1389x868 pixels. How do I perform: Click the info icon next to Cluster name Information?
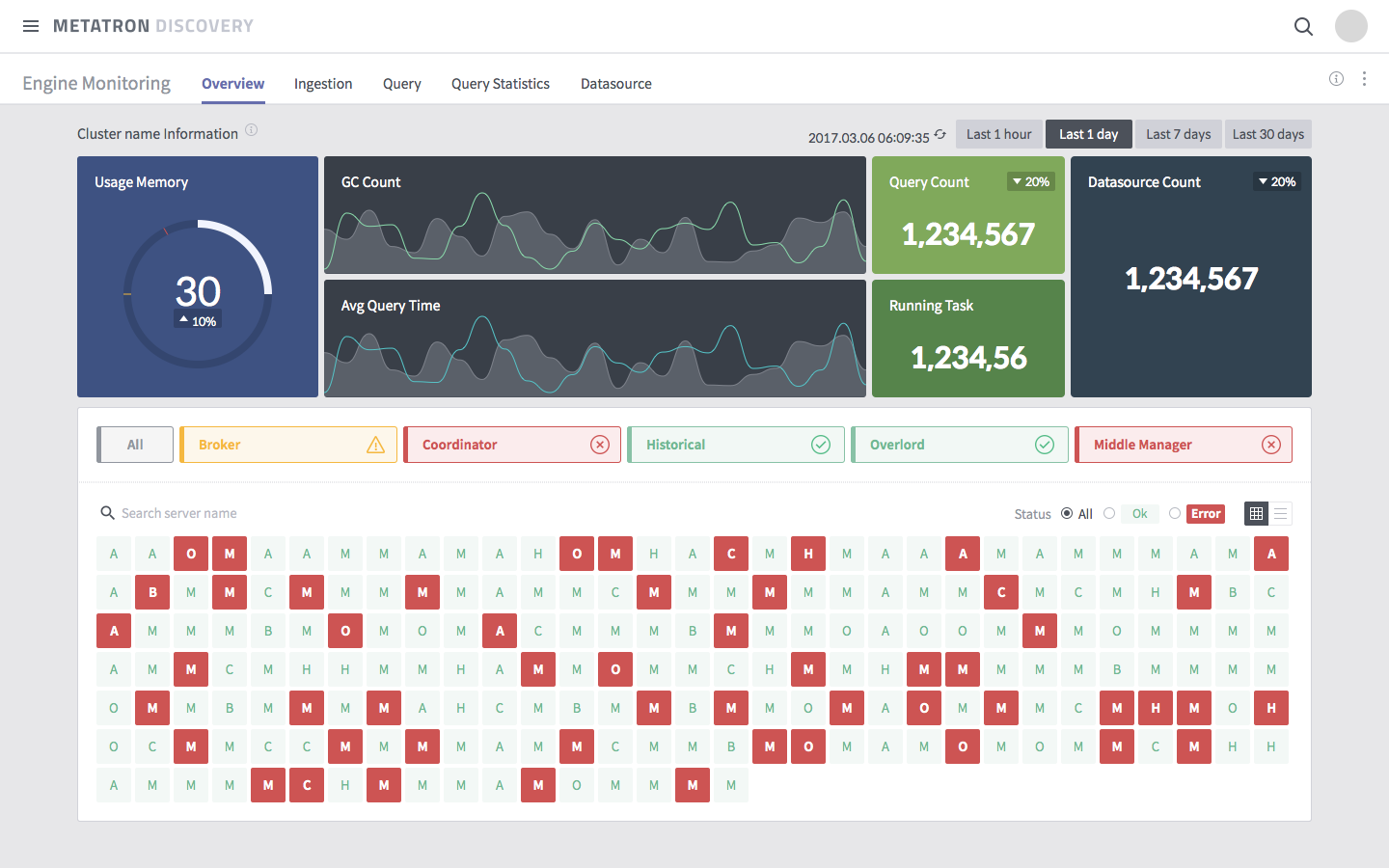(x=251, y=130)
